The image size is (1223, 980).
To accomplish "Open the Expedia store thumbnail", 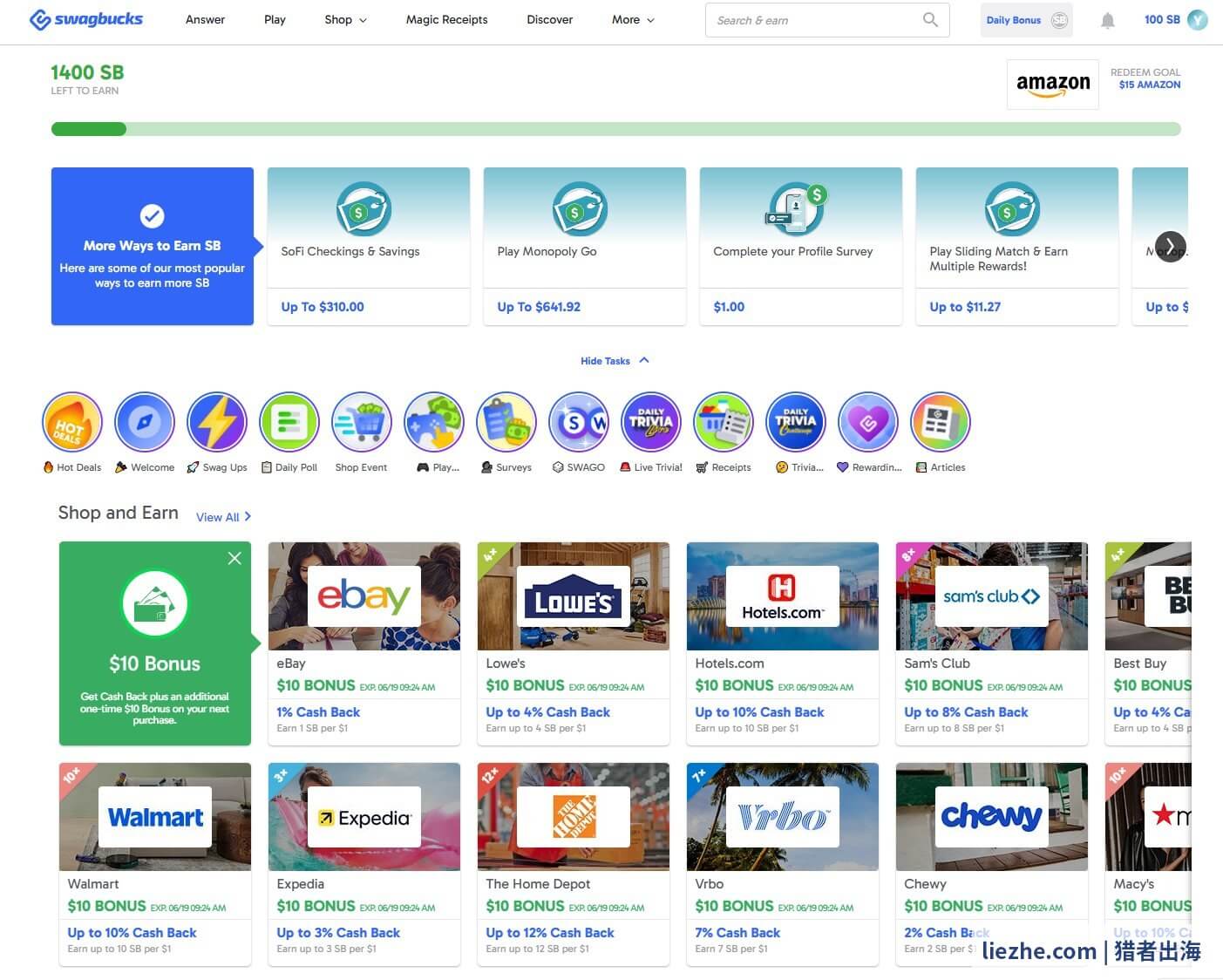I will (x=364, y=817).
